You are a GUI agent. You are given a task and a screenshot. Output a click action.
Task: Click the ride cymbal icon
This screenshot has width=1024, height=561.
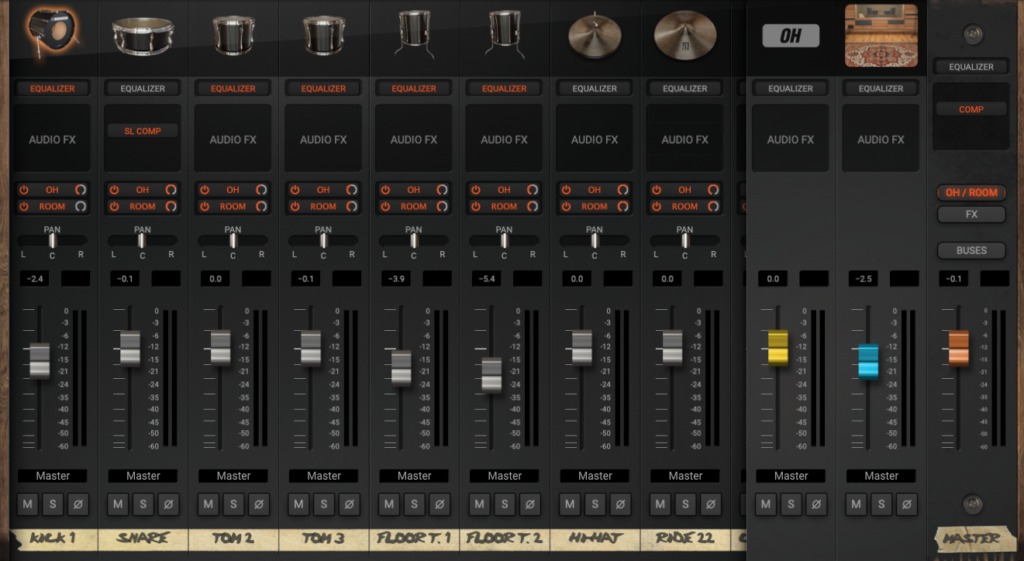pos(685,35)
